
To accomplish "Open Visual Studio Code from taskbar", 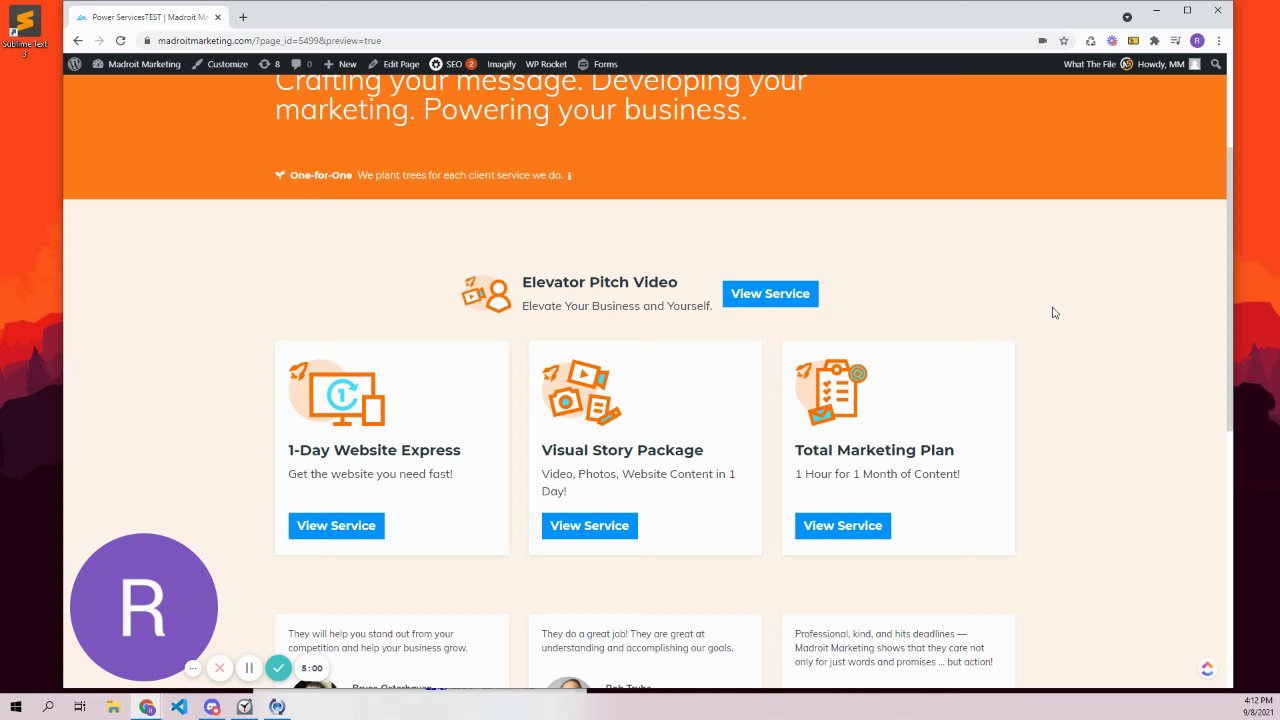I will (179, 707).
